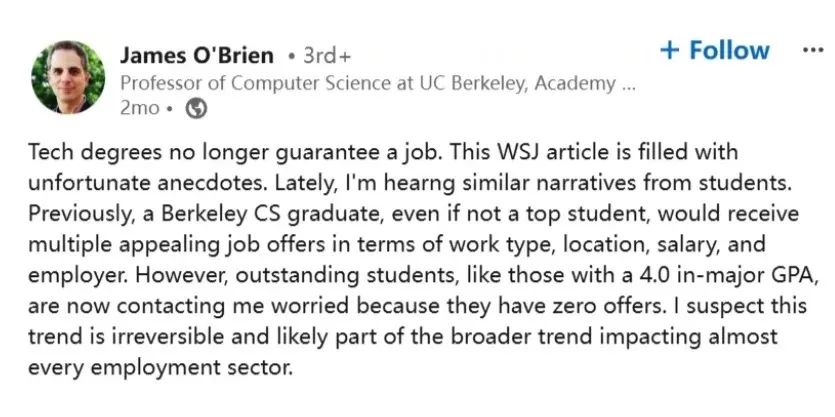Screen dimensions: 835x417
Task: Click the final 'every employment sector' line
Action: tap(160, 368)
